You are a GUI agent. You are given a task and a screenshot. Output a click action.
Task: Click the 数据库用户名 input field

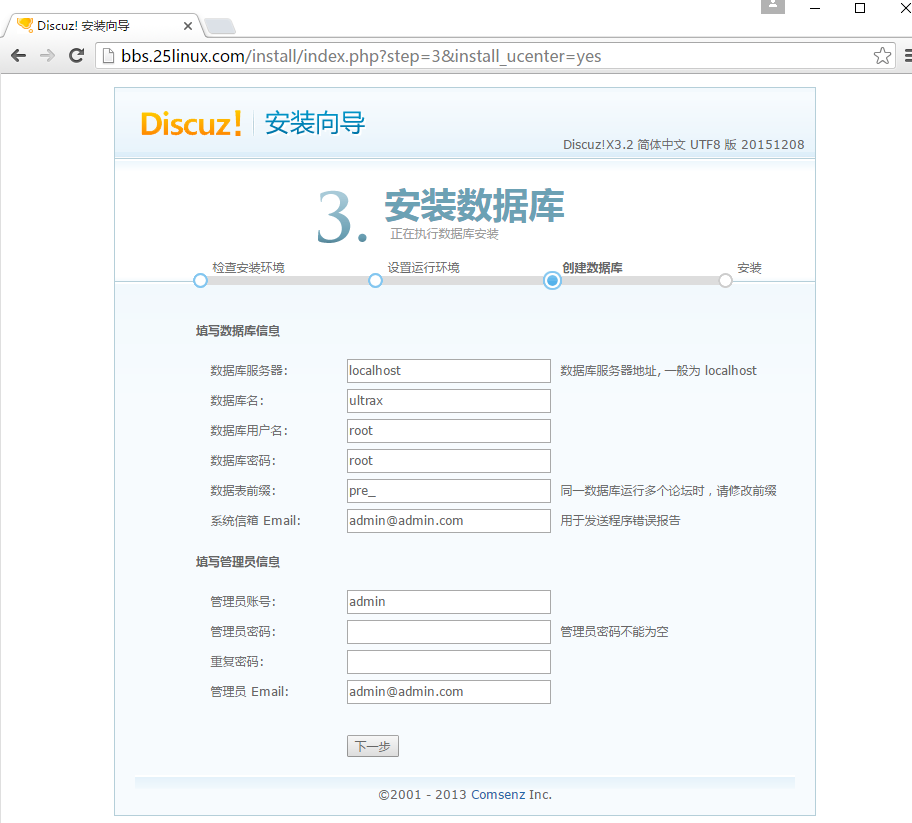(448, 431)
